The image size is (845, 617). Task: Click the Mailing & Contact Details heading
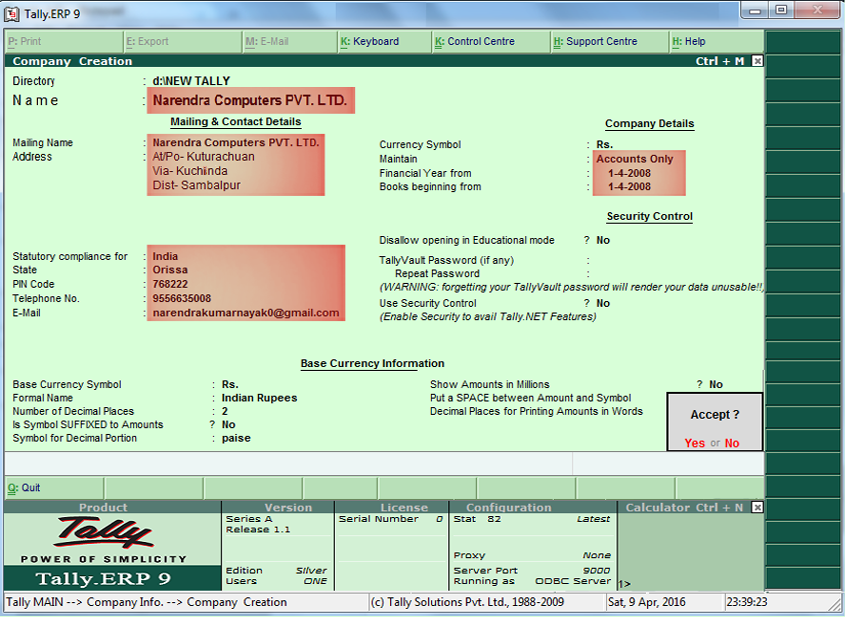pos(236,122)
